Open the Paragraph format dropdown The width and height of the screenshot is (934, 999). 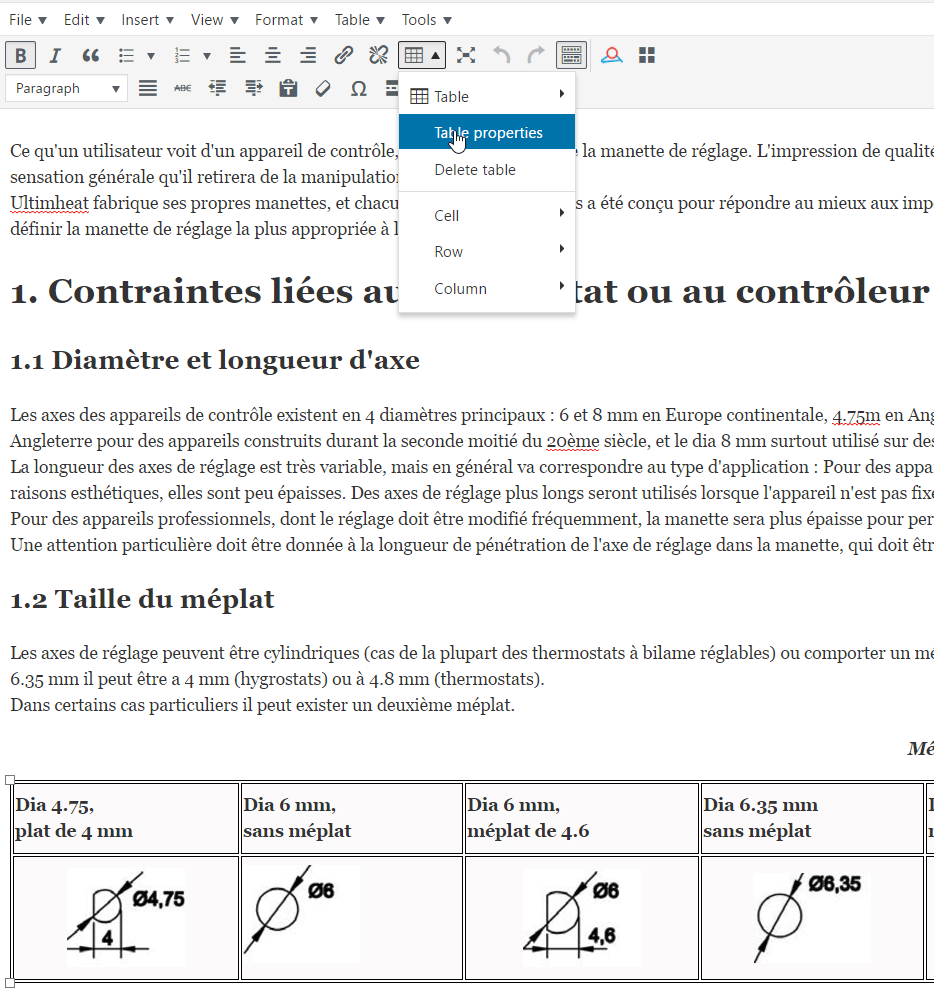pyautogui.click(x=67, y=88)
